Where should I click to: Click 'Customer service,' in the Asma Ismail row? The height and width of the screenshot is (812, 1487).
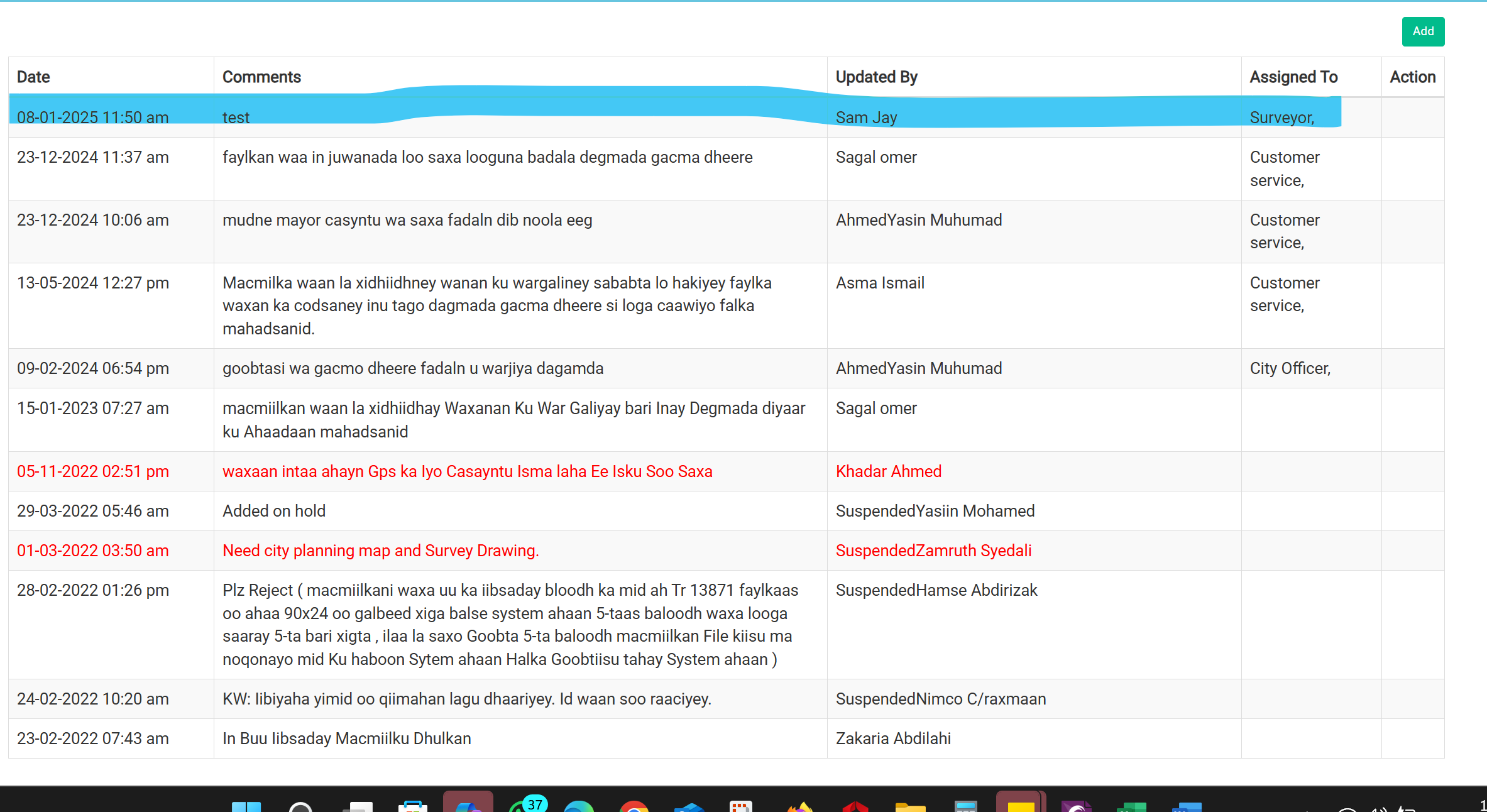tap(1285, 294)
